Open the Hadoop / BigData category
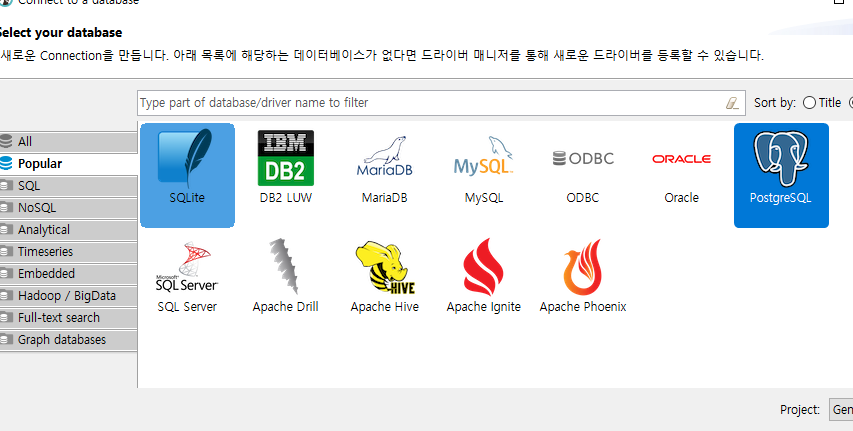 pyautogui.click(x=69, y=295)
